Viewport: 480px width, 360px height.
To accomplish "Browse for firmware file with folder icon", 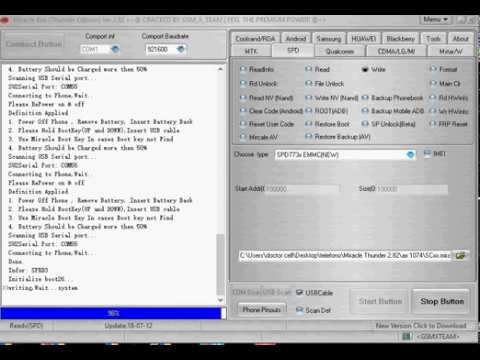I will (460, 256).
